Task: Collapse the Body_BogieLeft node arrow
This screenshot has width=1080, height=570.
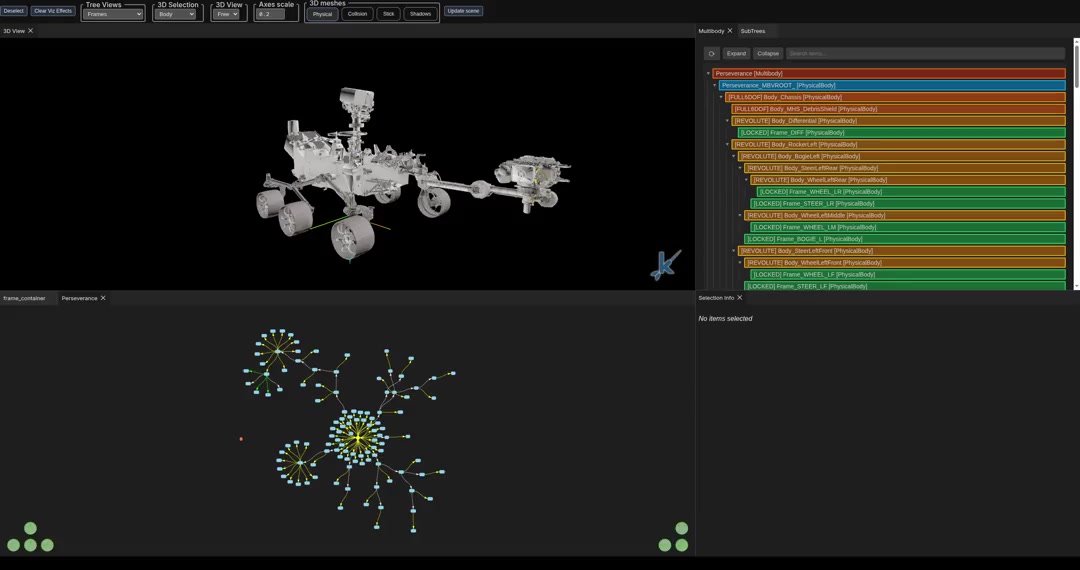Action: pyautogui.click(x=734, y=156)
